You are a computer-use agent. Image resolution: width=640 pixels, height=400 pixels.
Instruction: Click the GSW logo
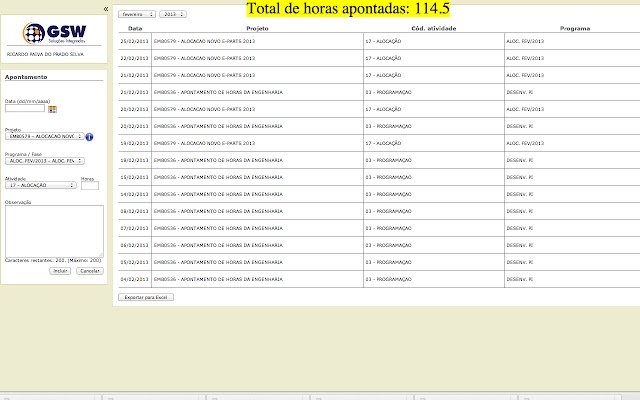point(54,33)
